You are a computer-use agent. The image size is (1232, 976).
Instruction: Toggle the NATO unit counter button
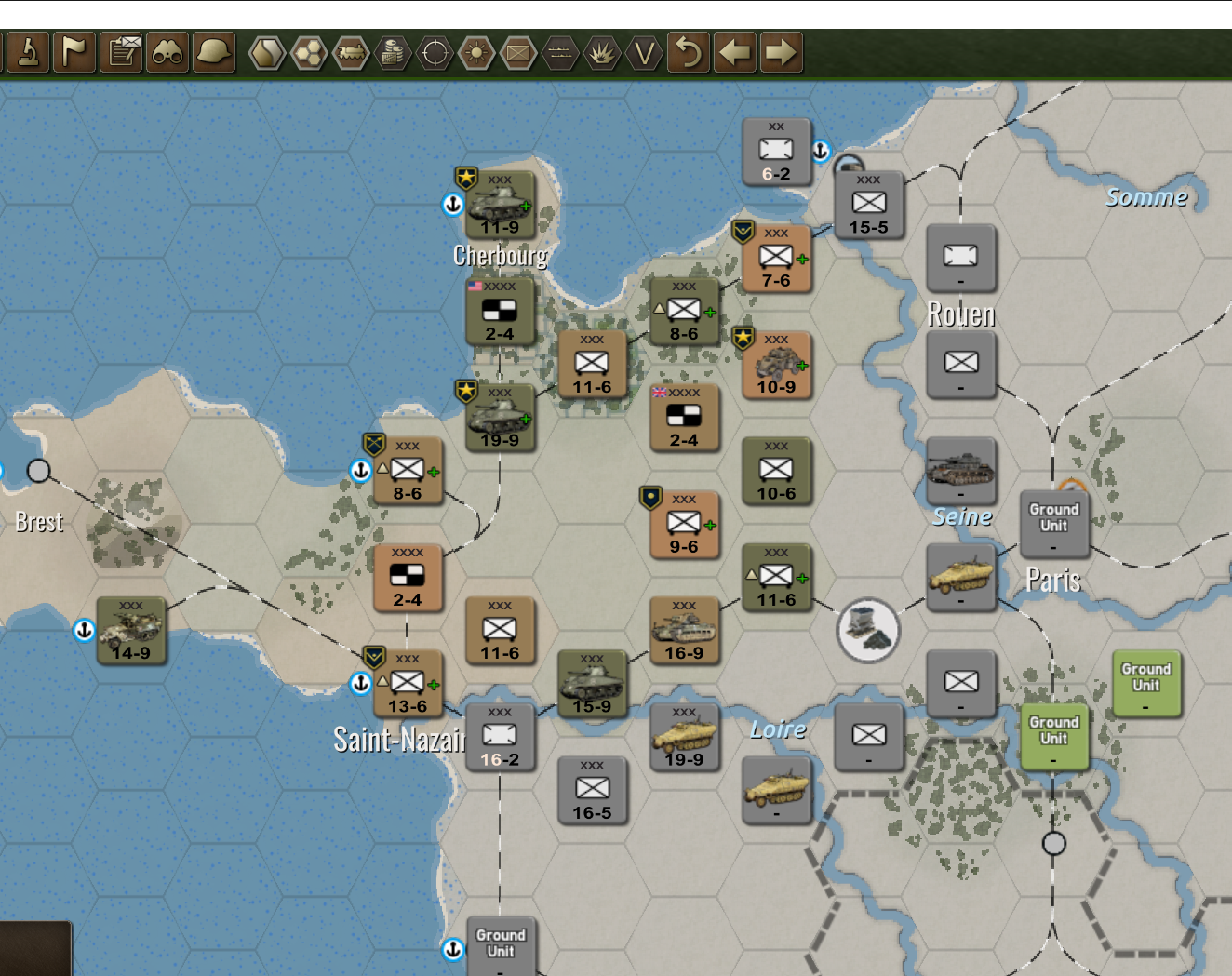pos(518,53)
